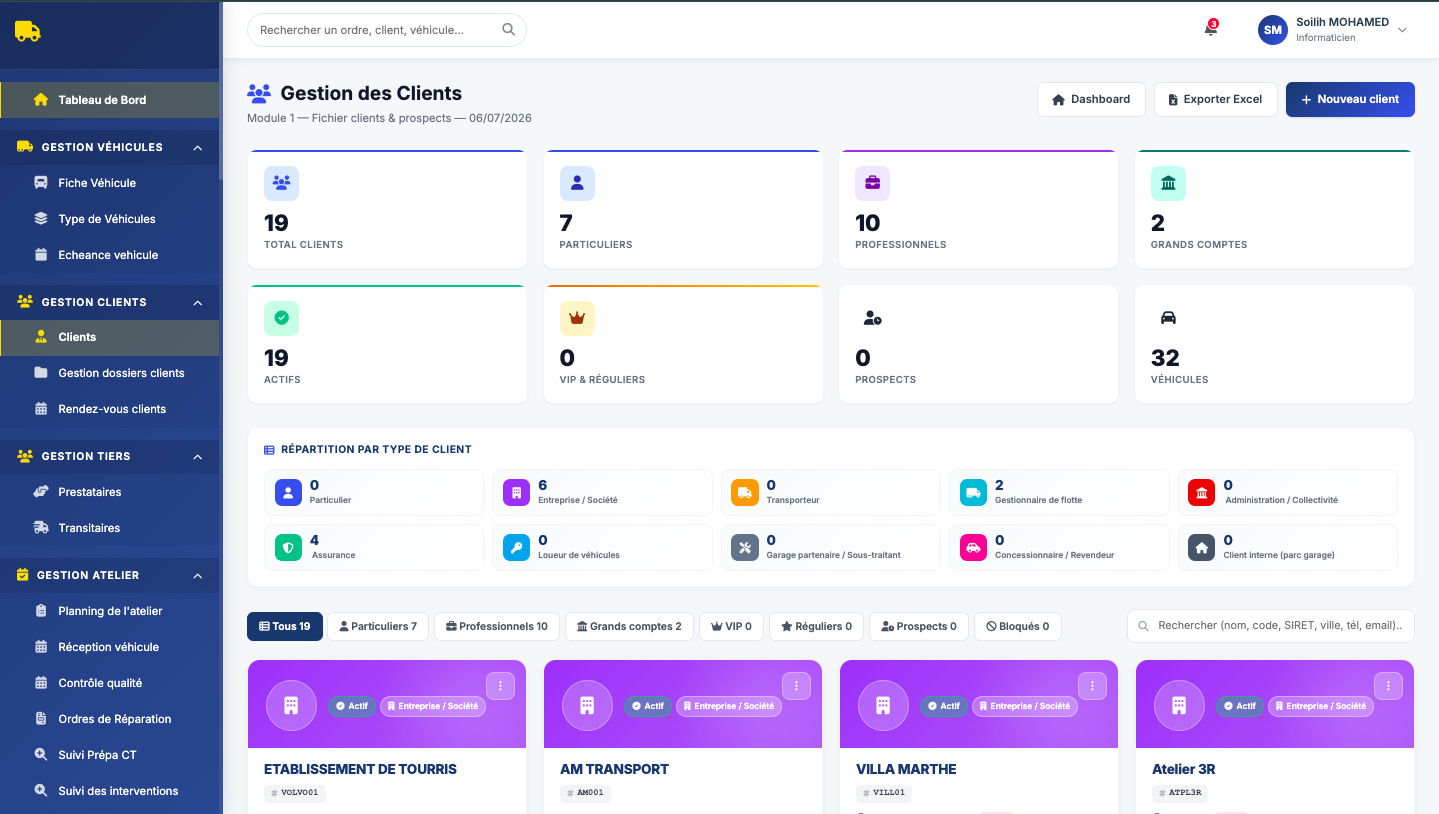
Task: Open Planning de l'atelier in sidebar
Action: pyautogui.click(x=110, y=611)
